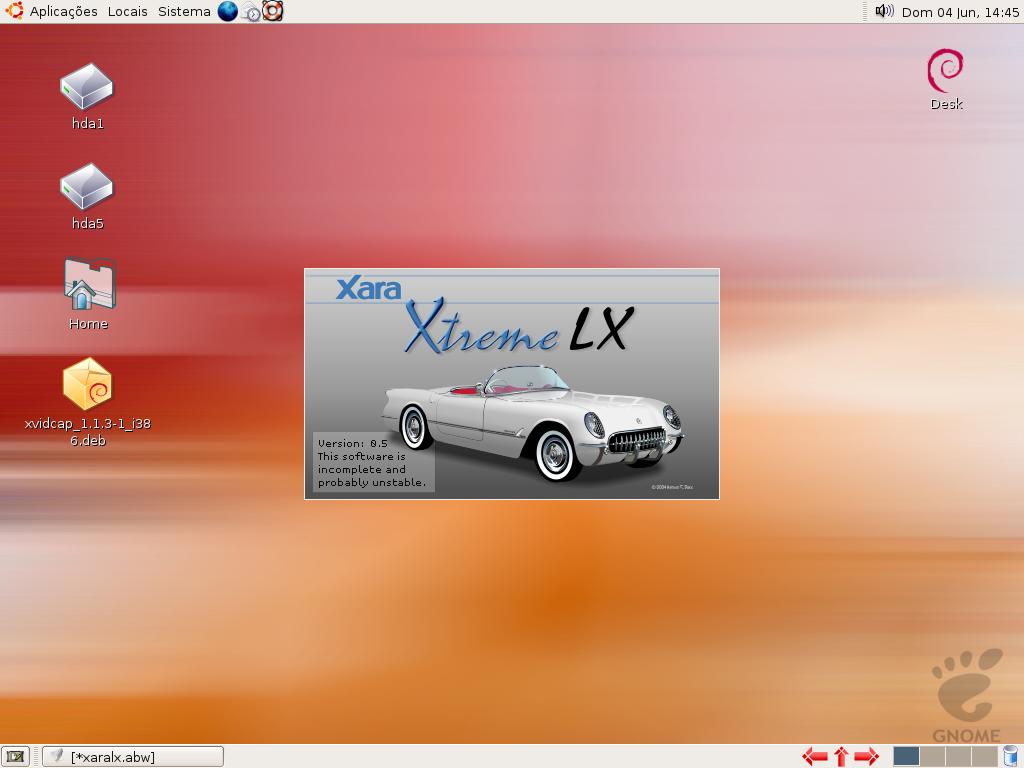Screen dimensions: 1024x768
Task: Open the Aplicações menu
Action: (63, 11)
